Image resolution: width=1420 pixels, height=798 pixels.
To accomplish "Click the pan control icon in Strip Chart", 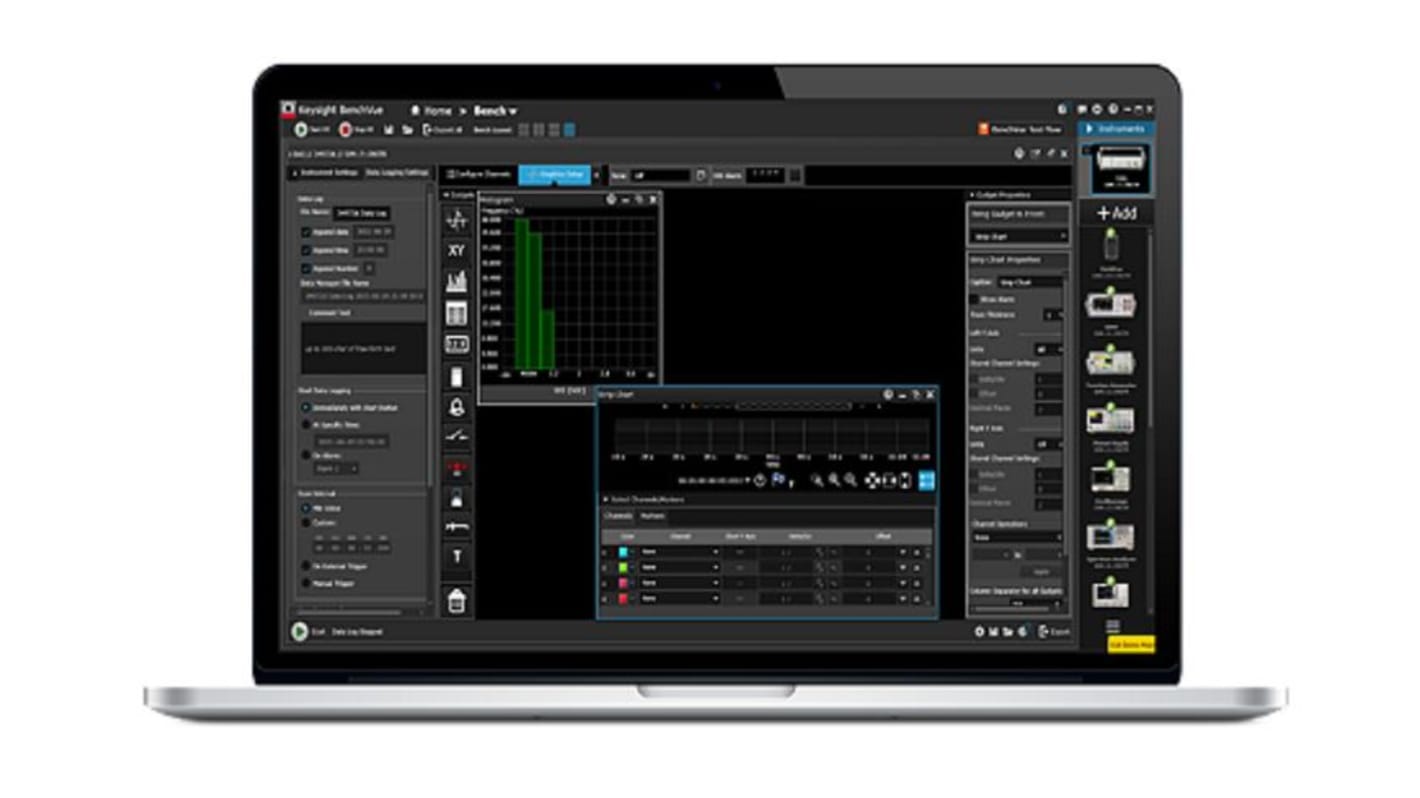I will [x=871, y=481].
